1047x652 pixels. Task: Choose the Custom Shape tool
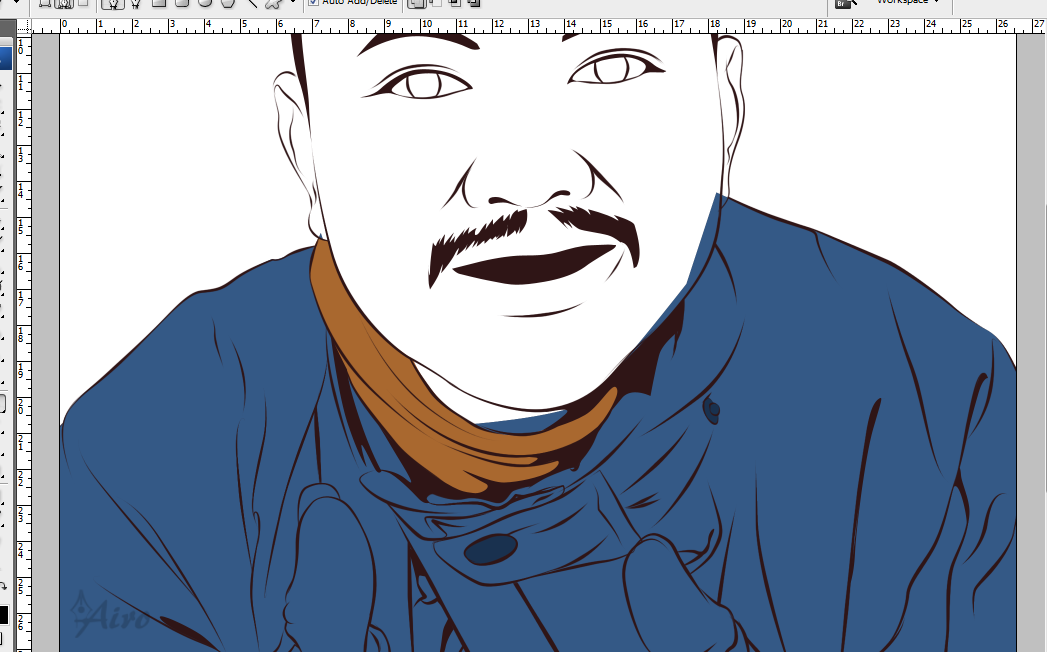(x=272, y=4)
